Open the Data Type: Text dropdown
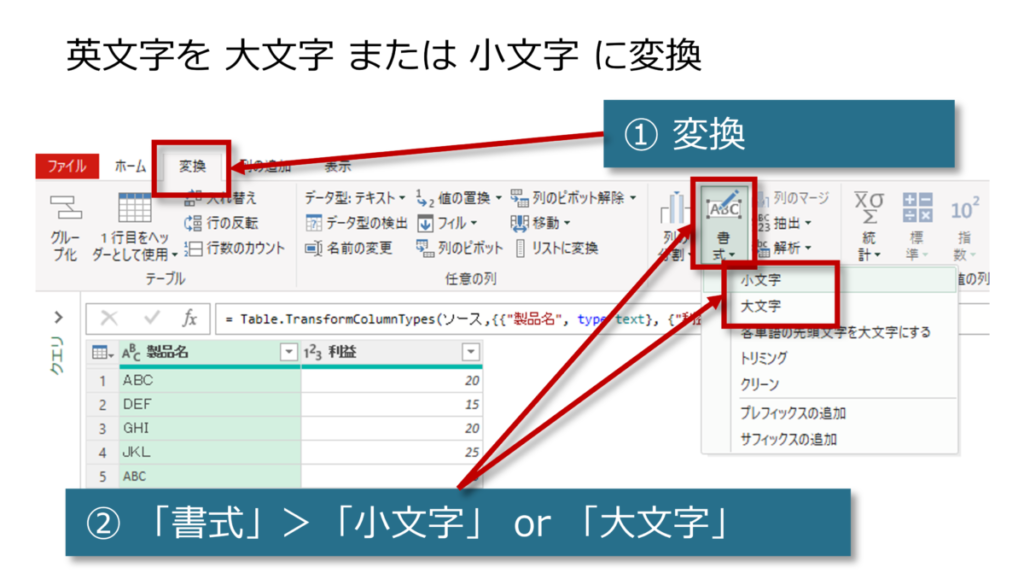 (355, 198)
